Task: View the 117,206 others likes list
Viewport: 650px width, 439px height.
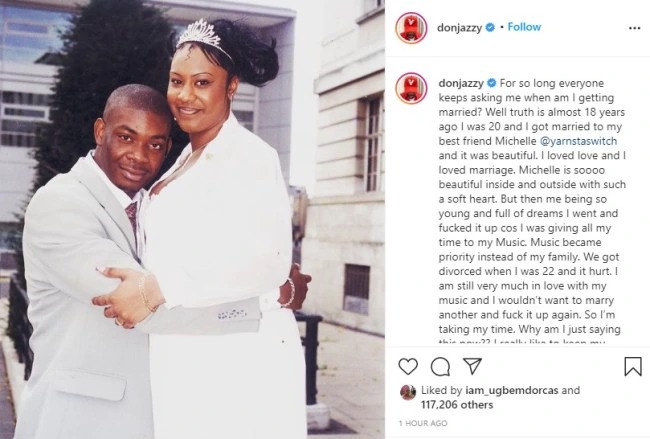Action: [457, 405]
